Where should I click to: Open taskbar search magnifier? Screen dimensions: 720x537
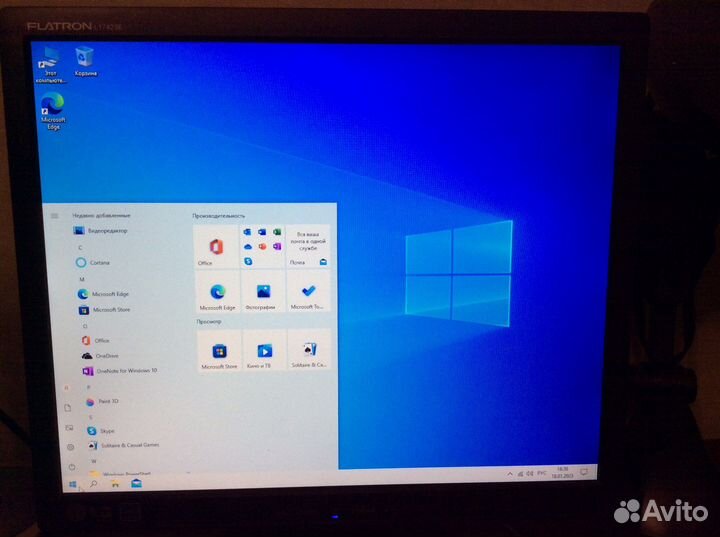94,484
